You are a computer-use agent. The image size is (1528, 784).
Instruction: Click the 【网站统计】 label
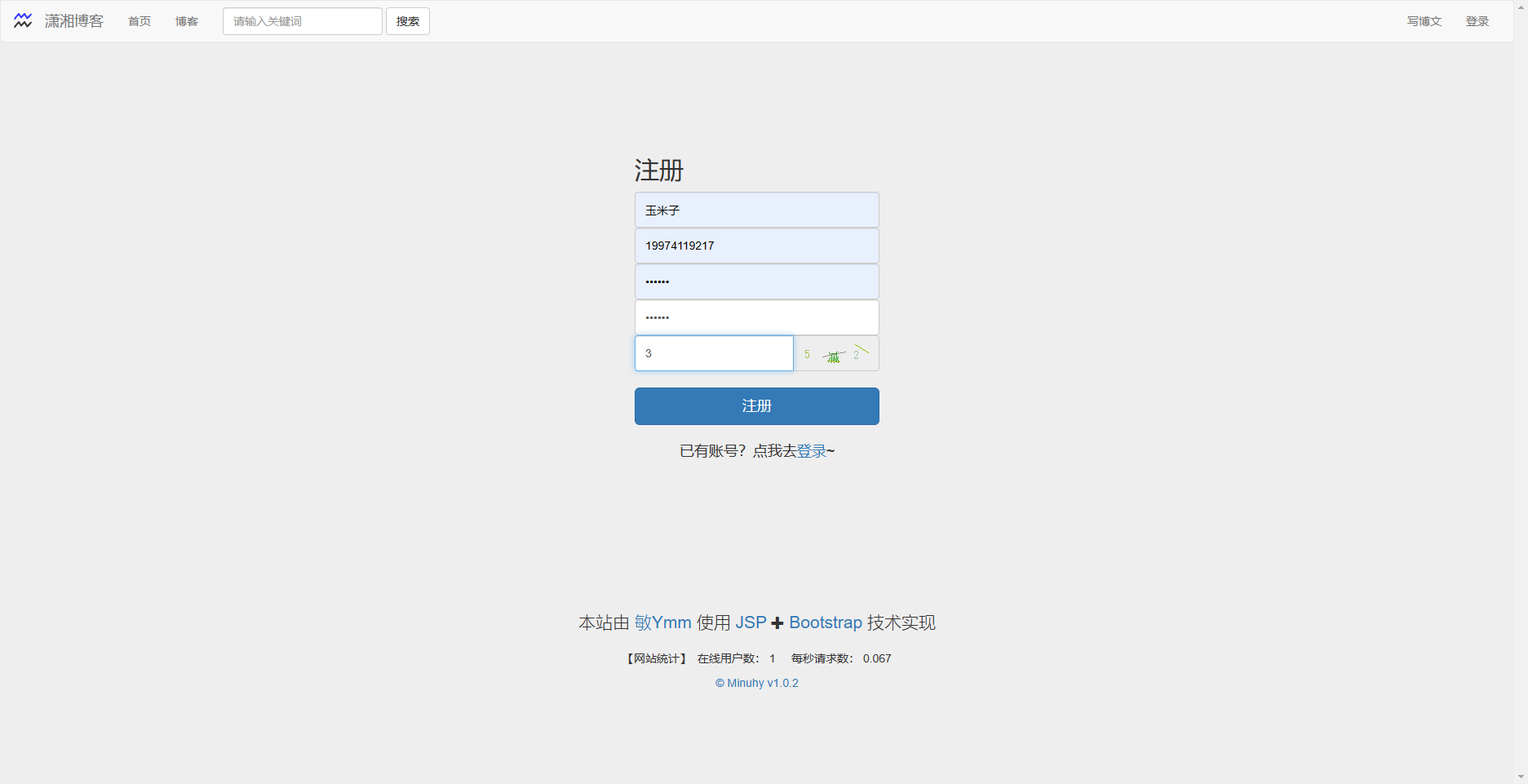pos(658,658)
